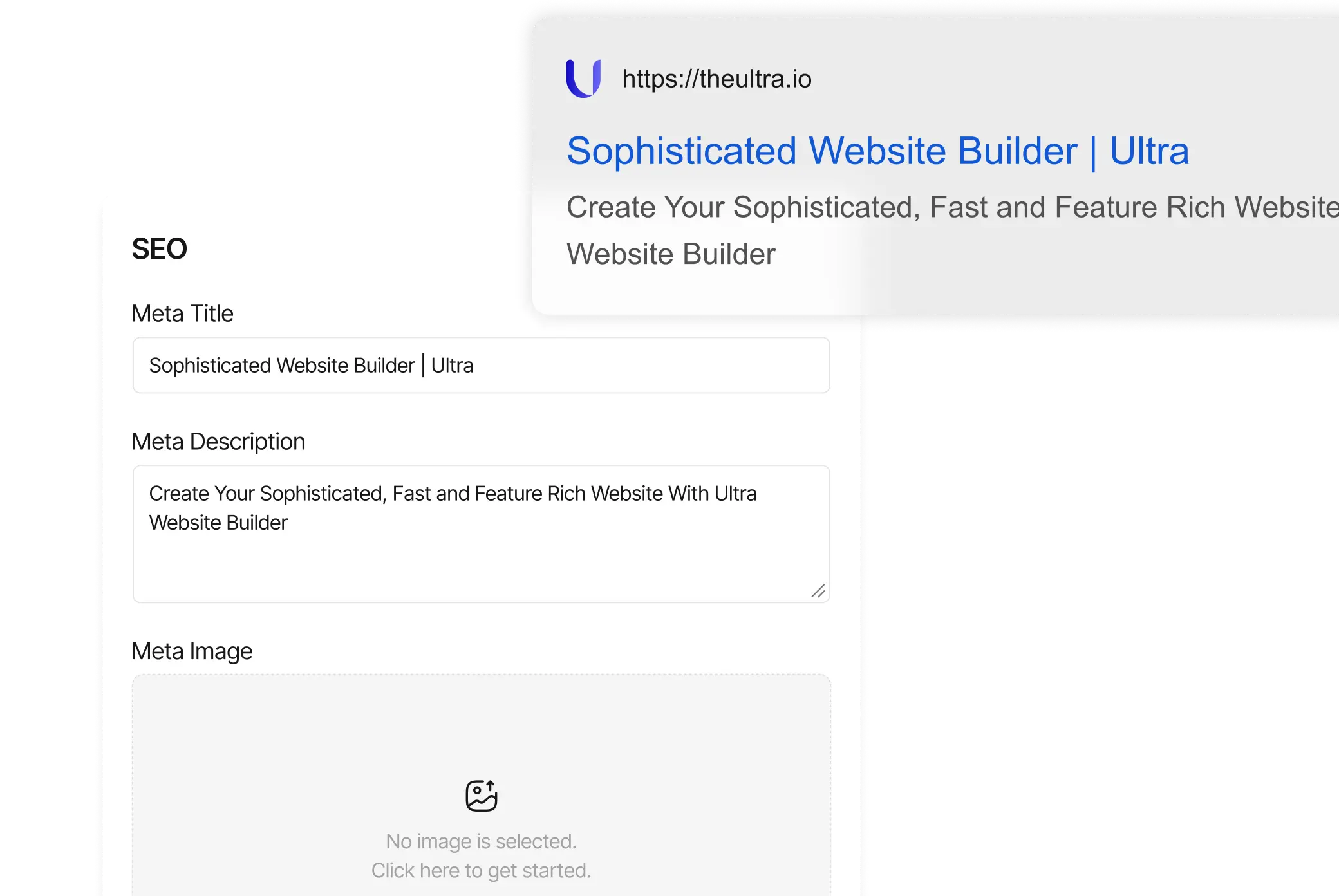
Task: Click 'Website Builder' line in Meta Description textarea
Action: point(218,523)
